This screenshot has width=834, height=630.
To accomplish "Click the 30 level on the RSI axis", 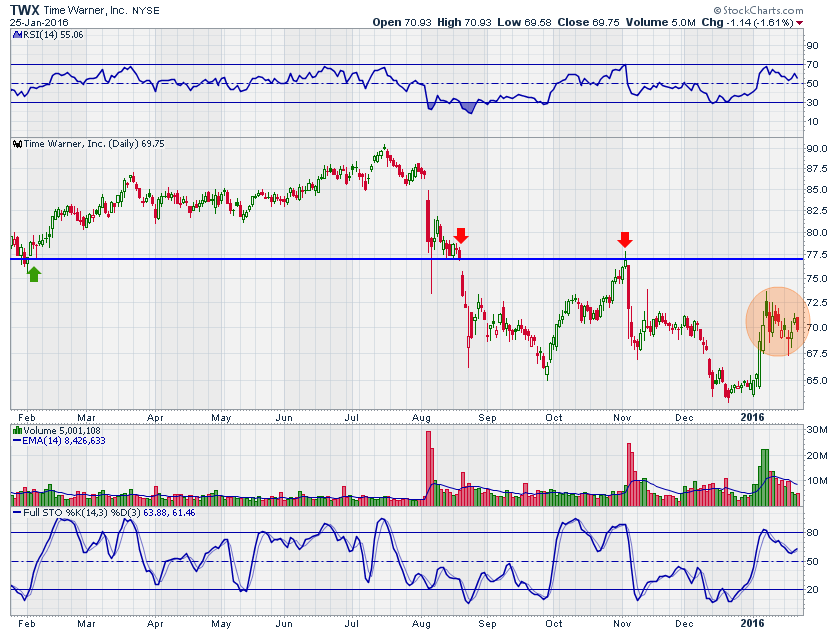I will [812, 102].
